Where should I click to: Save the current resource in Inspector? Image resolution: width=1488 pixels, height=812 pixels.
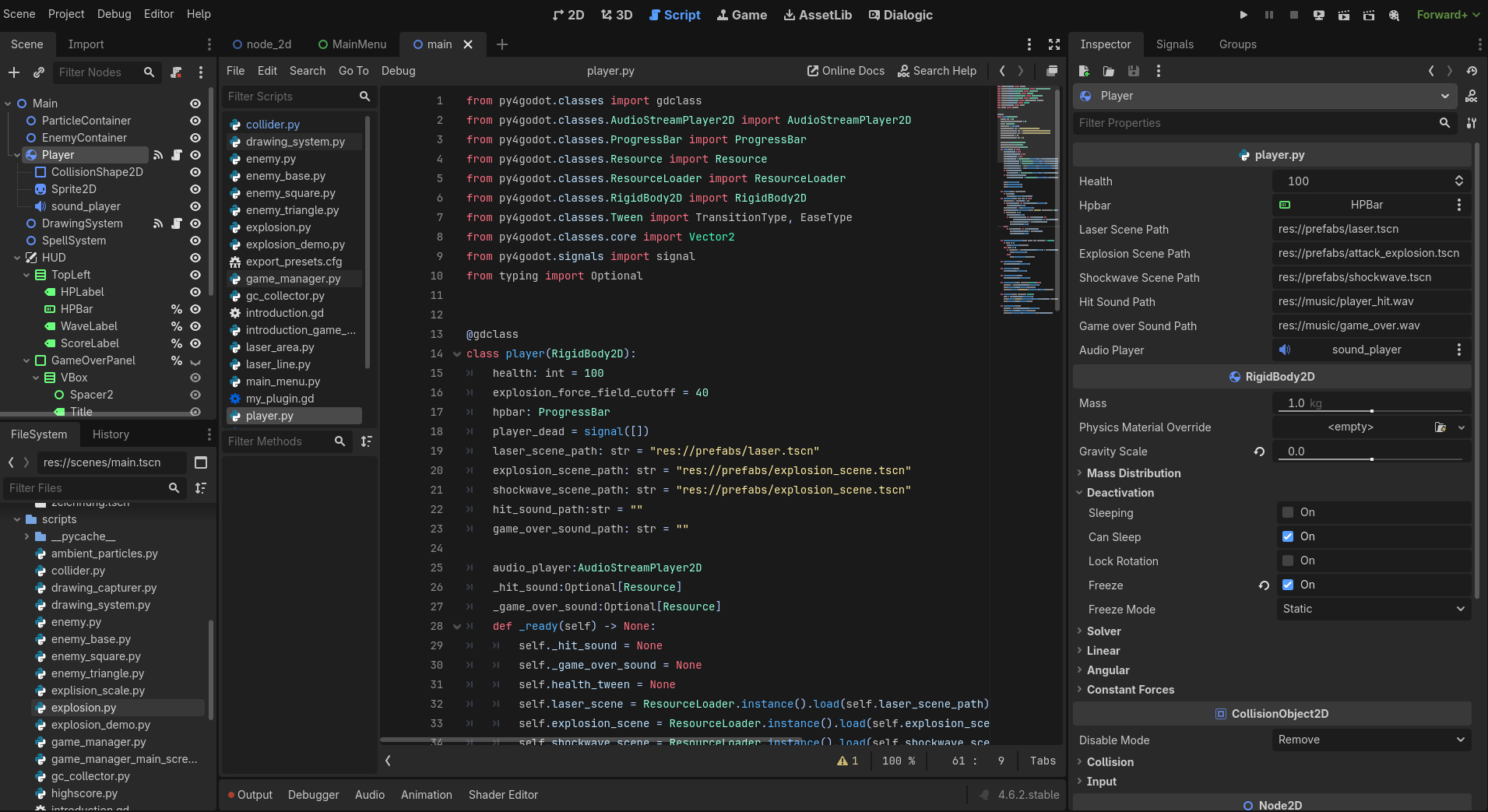(x=1134, y=71)
